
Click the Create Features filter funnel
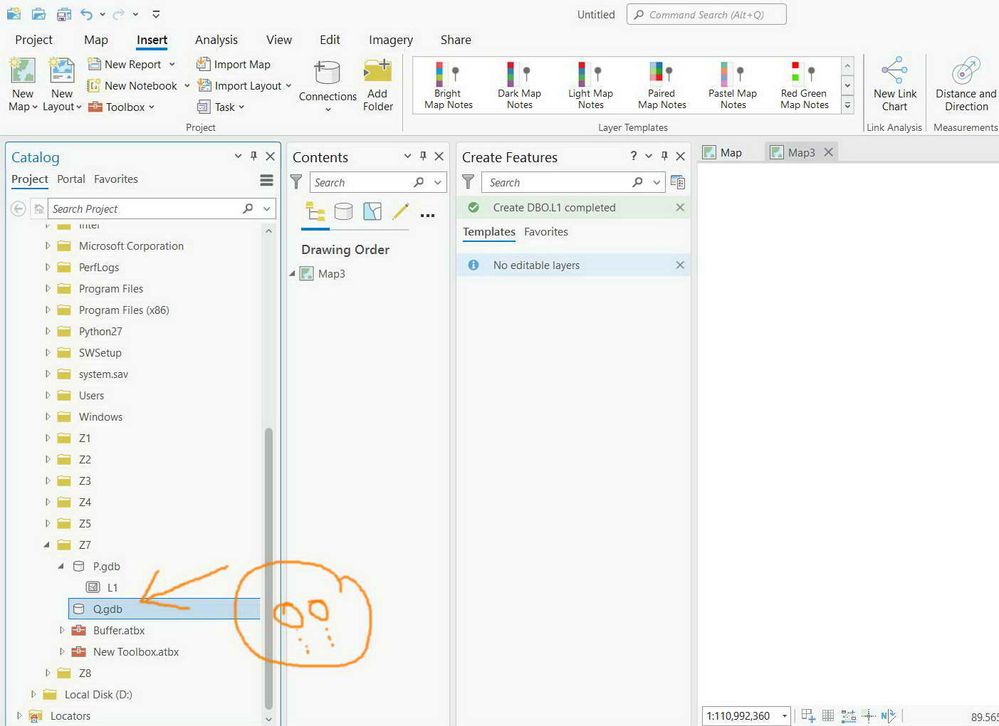click(x=468, y=182)
